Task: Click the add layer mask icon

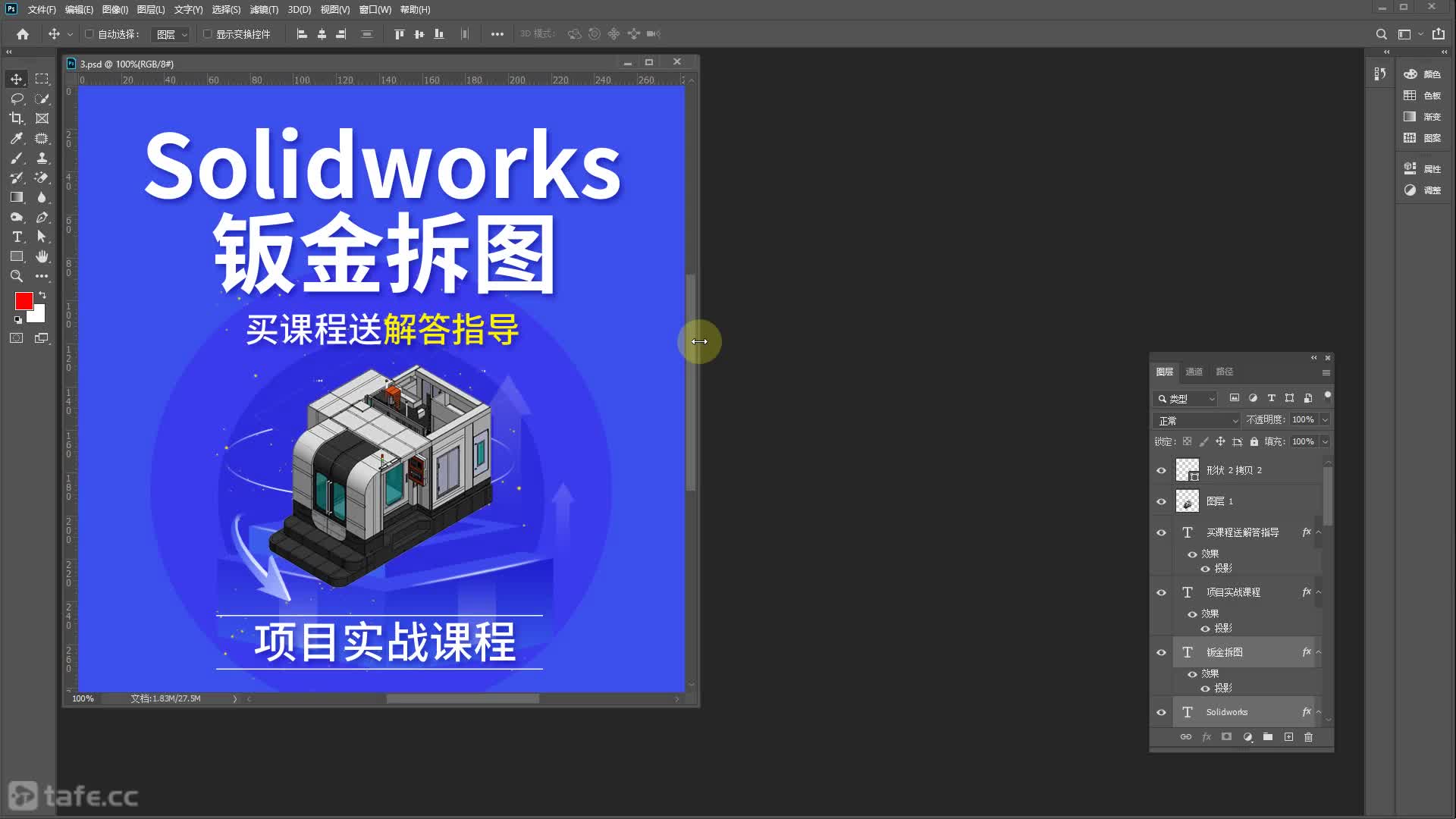Action: click(1226, 737)
